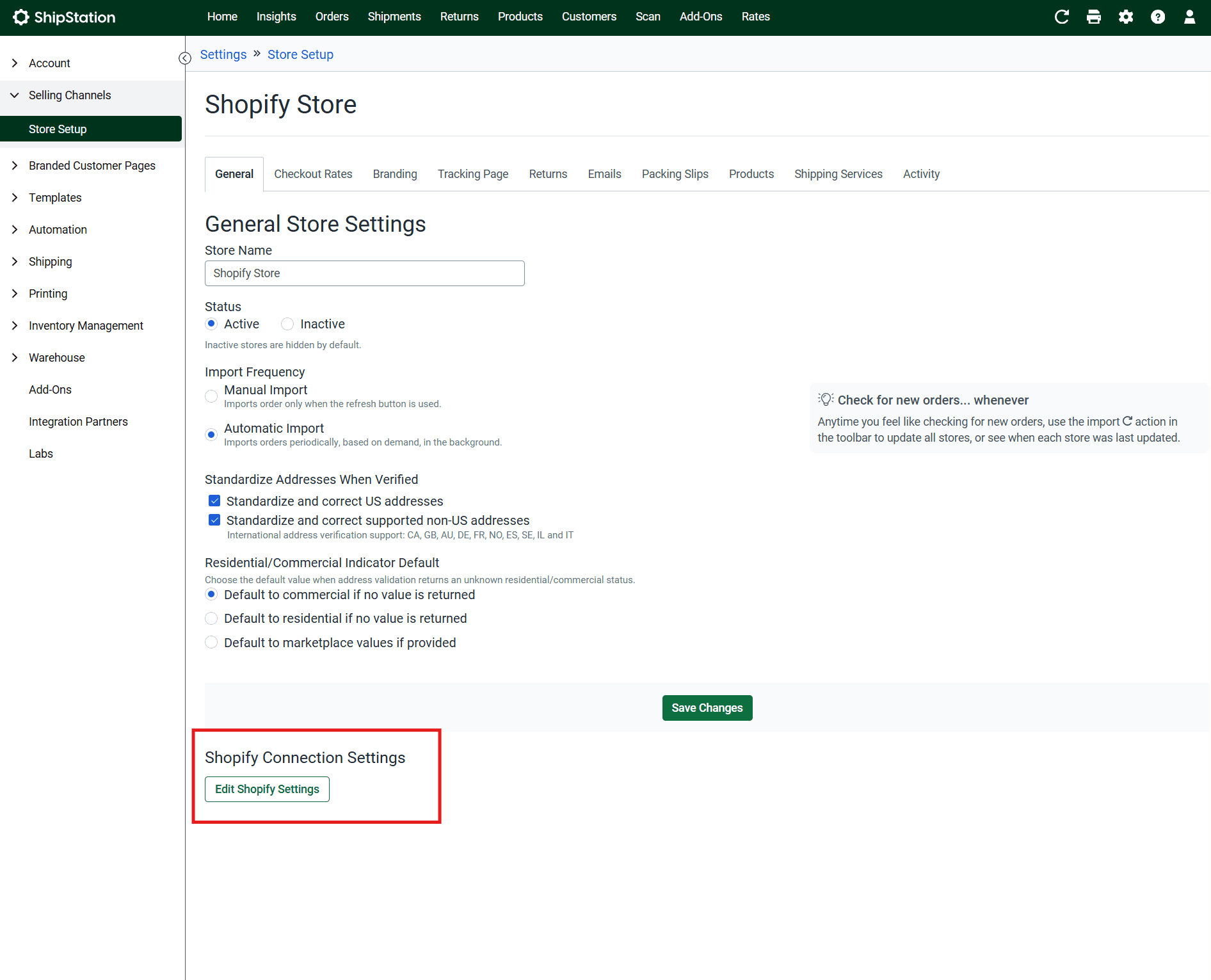Select the Active status radio button
This screenshot has height=980, width=1211.
(211, 324)
